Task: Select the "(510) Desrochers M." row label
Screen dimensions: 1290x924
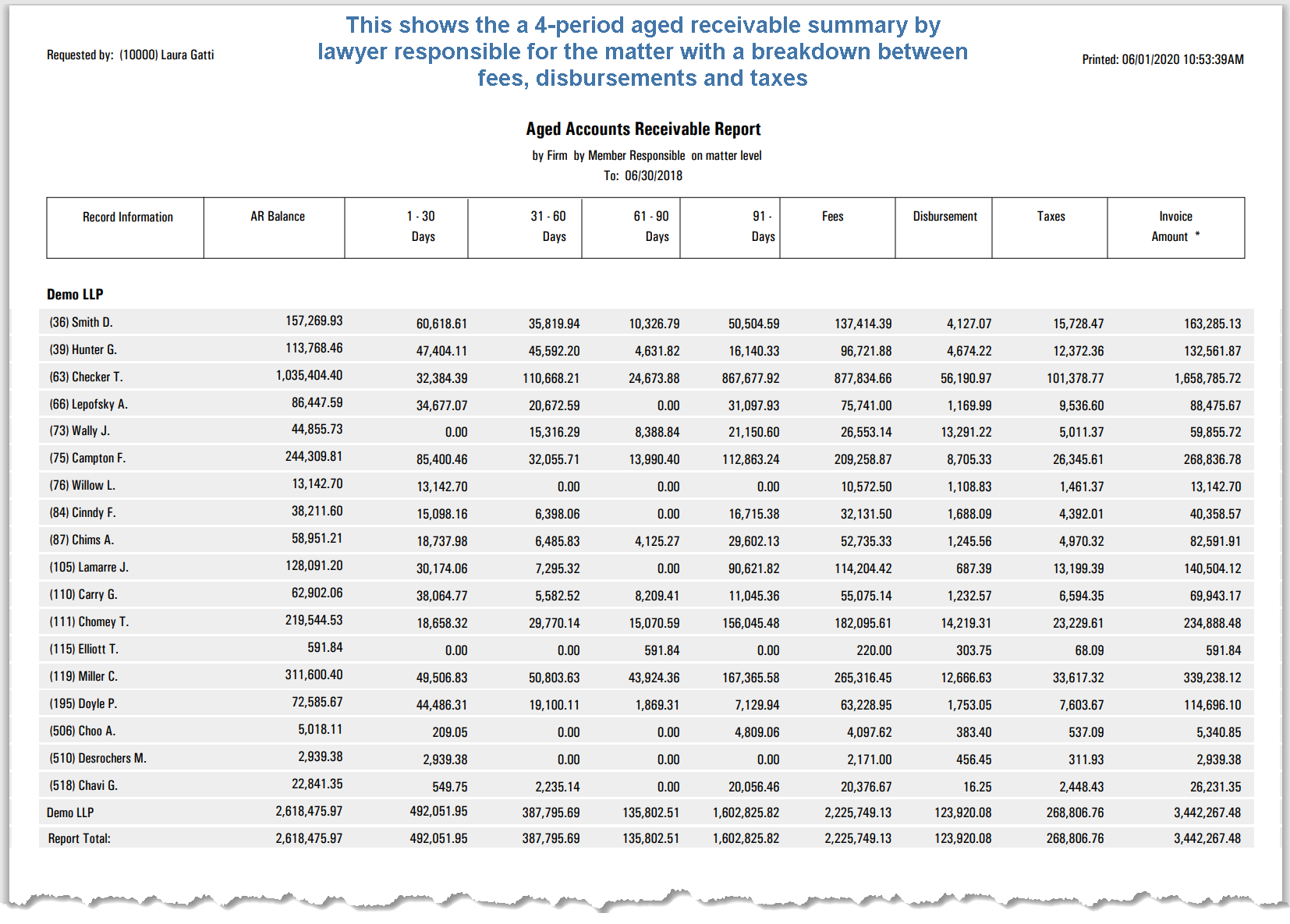Action: coord(98,758)
